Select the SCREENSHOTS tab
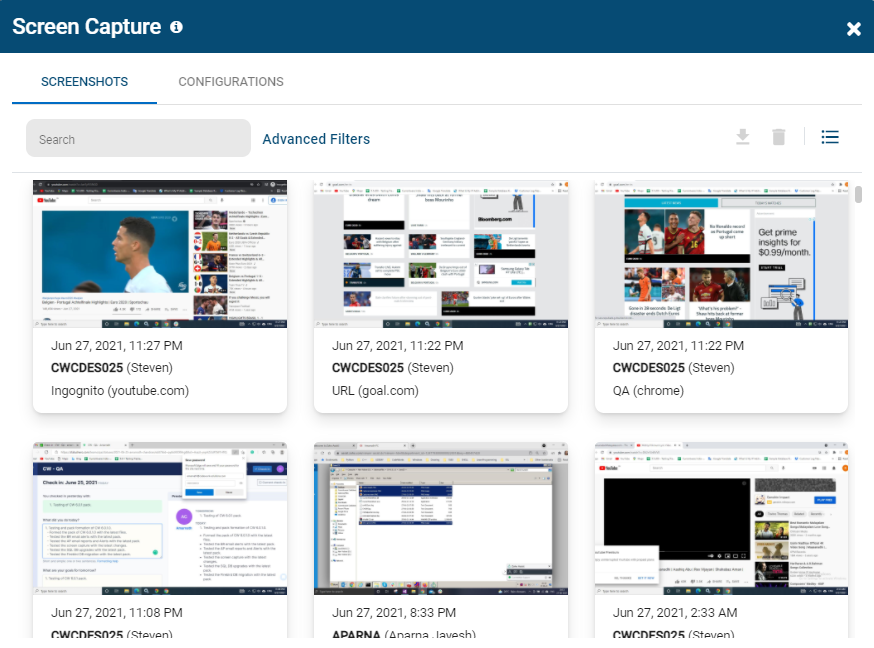 [84, 81]
